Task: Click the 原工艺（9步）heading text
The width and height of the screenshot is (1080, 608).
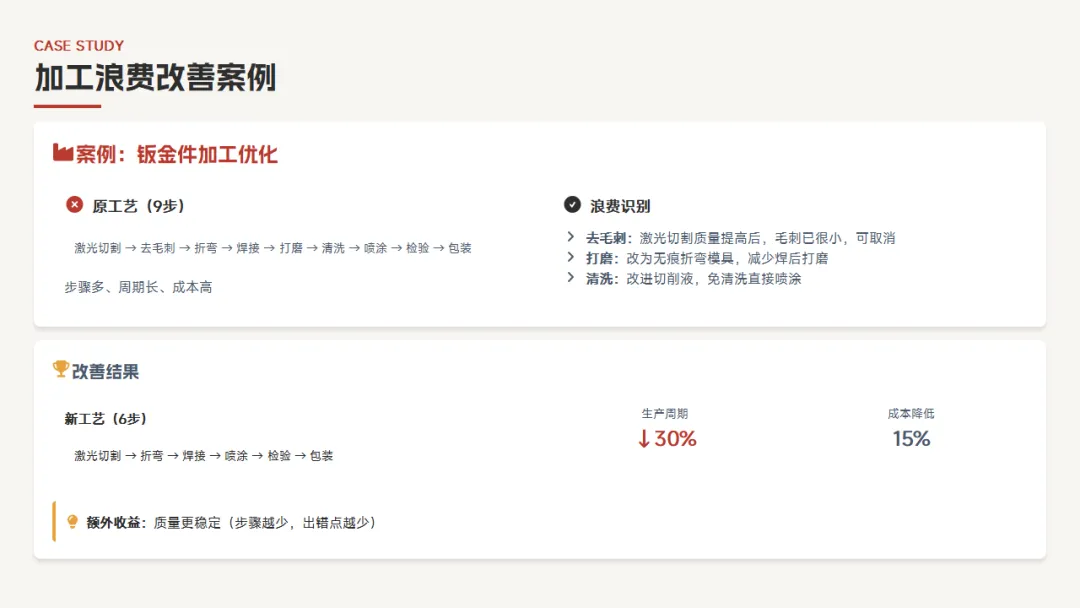Action: pyautogui.click(x=138, y=206)
